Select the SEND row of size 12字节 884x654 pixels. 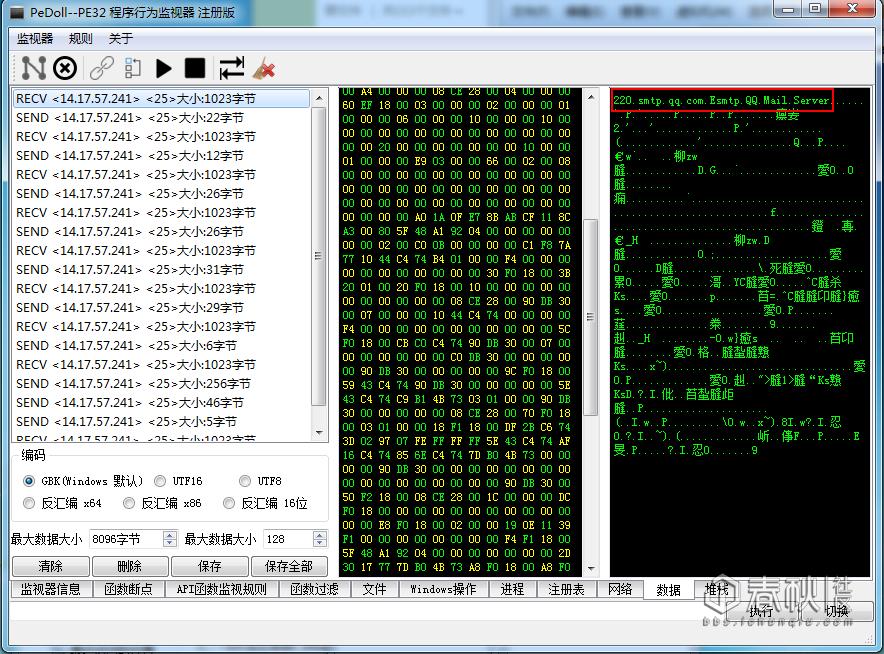[x=161, y=156]
